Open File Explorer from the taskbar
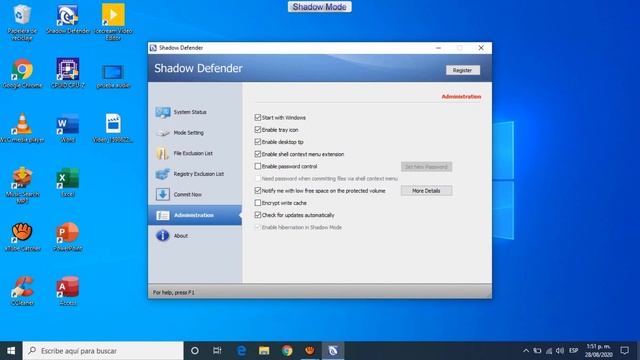Screen dimensions: 640x360 tap(264, 351)
